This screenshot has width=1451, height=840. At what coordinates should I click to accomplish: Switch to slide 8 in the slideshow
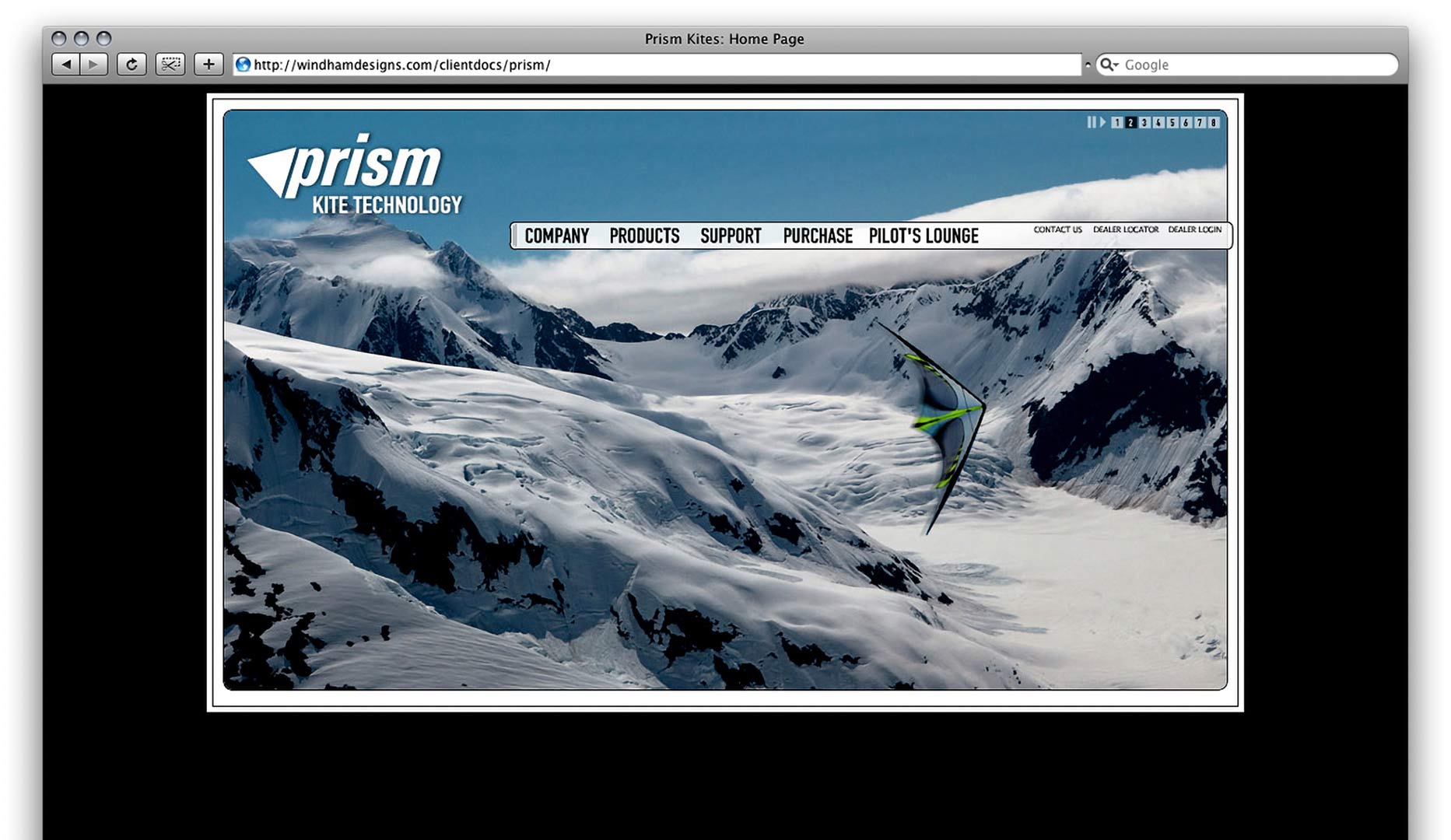(1213, 123)
